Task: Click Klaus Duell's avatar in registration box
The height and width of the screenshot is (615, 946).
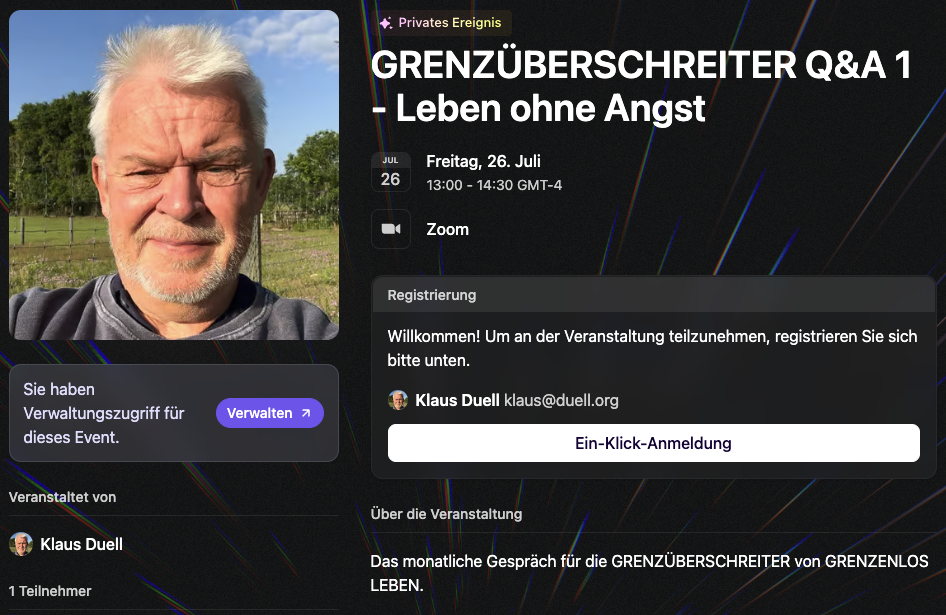Action: click(x=398, y=400)
